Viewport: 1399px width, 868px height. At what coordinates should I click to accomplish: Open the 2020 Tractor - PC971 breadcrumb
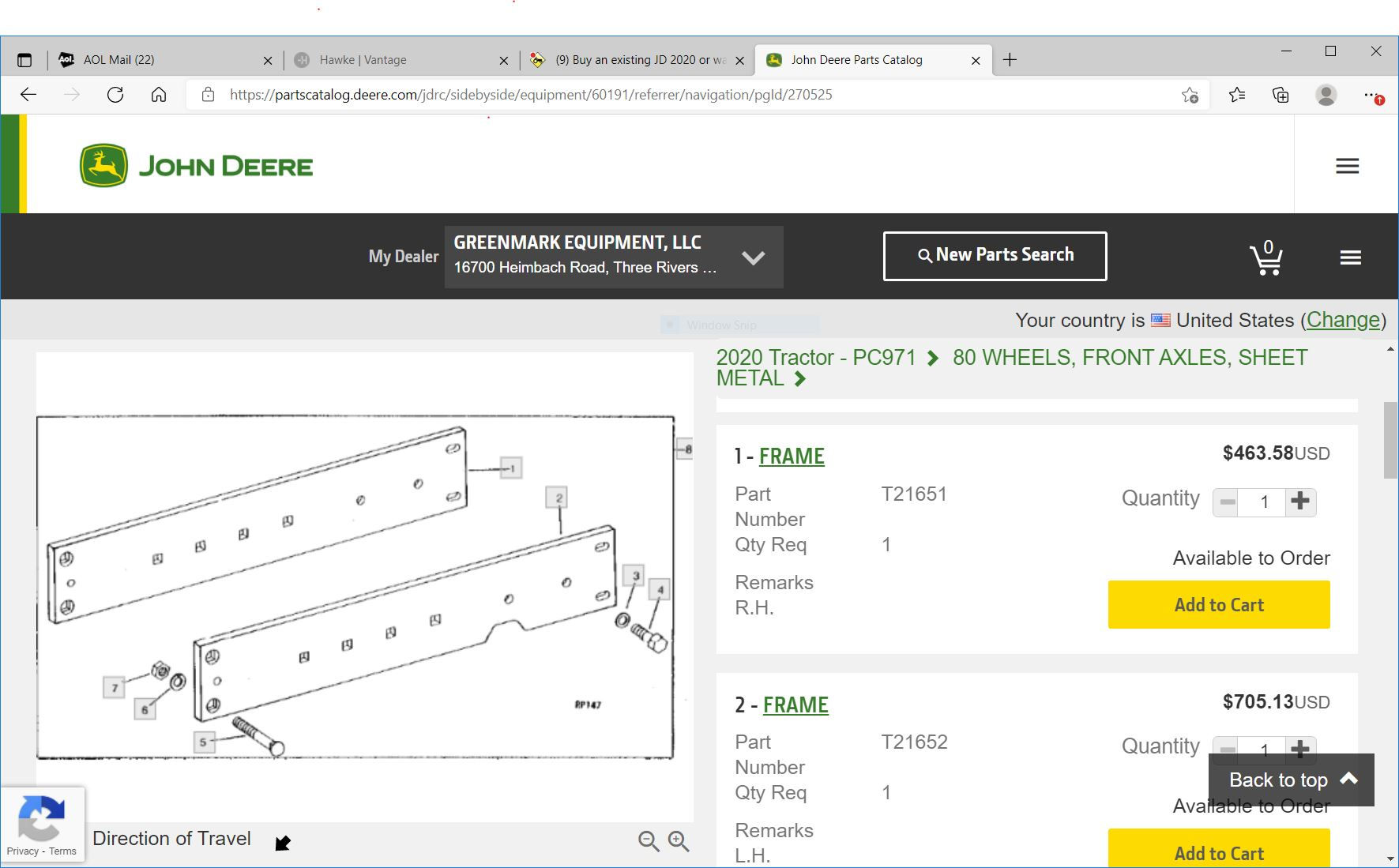(815, 358)
